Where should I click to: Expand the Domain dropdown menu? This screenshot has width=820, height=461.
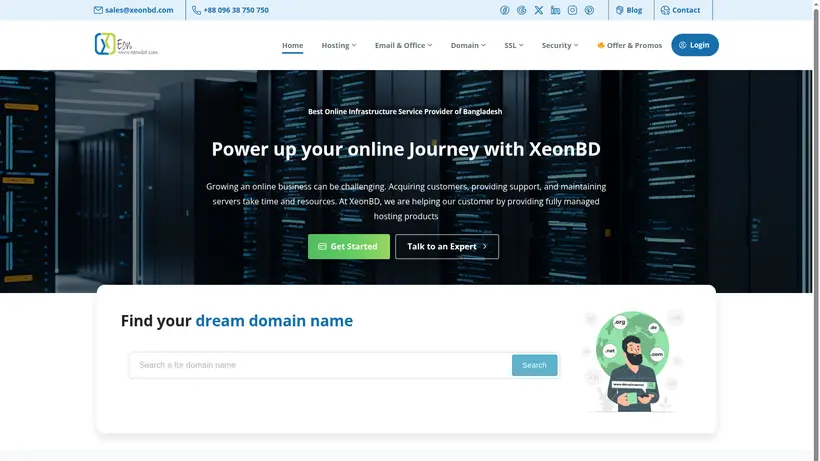[468, 45]
